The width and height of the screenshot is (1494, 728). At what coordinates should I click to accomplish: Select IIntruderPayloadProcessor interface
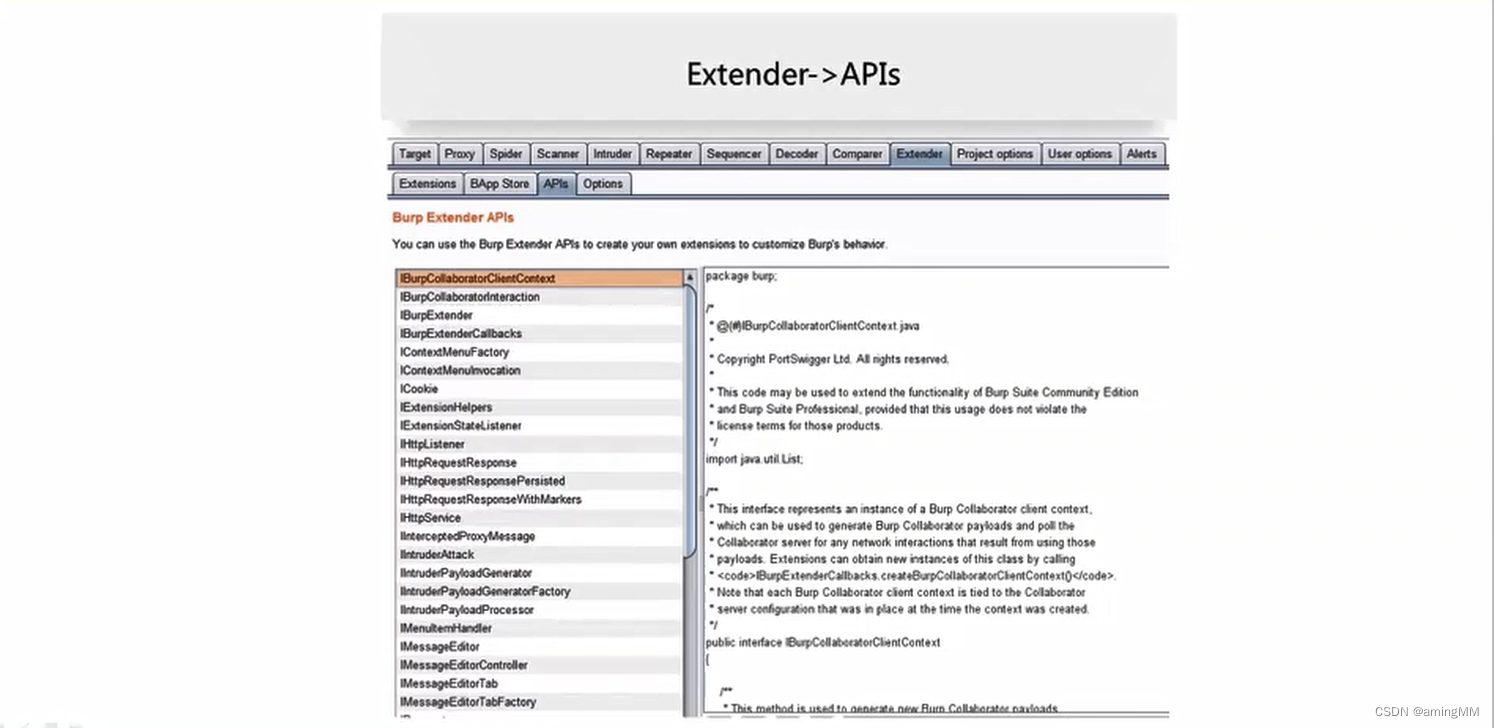tap(539, 610)
